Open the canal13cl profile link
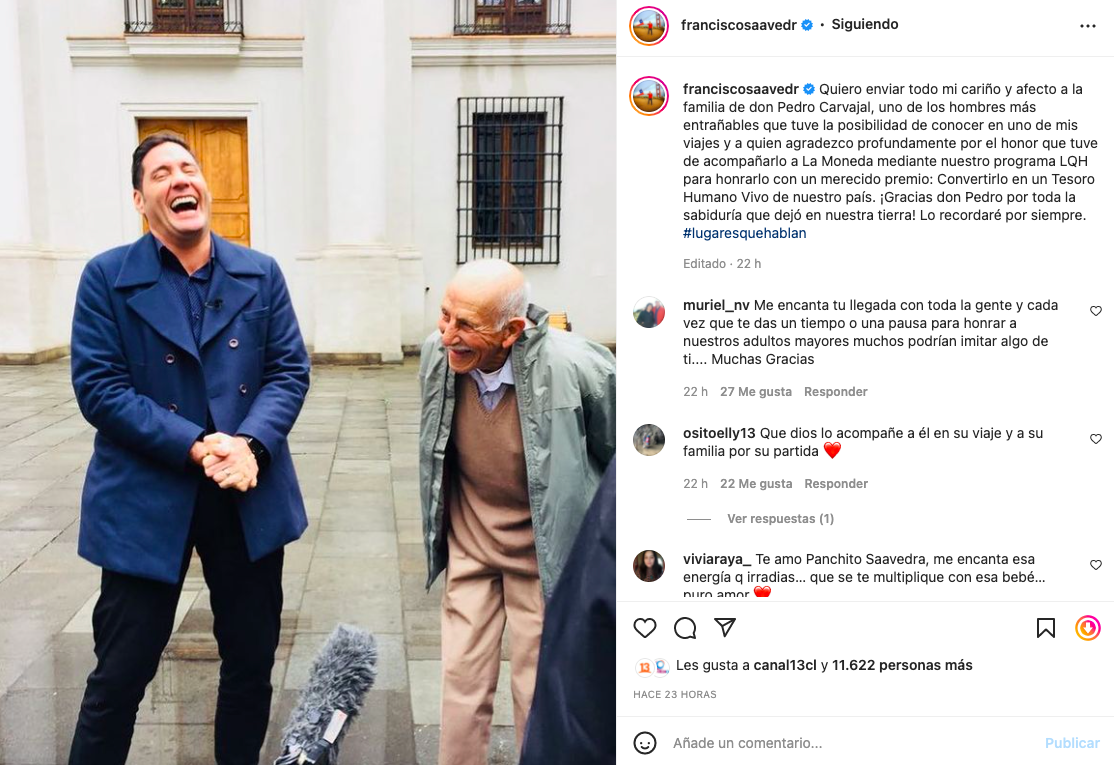 pos(784,666)
